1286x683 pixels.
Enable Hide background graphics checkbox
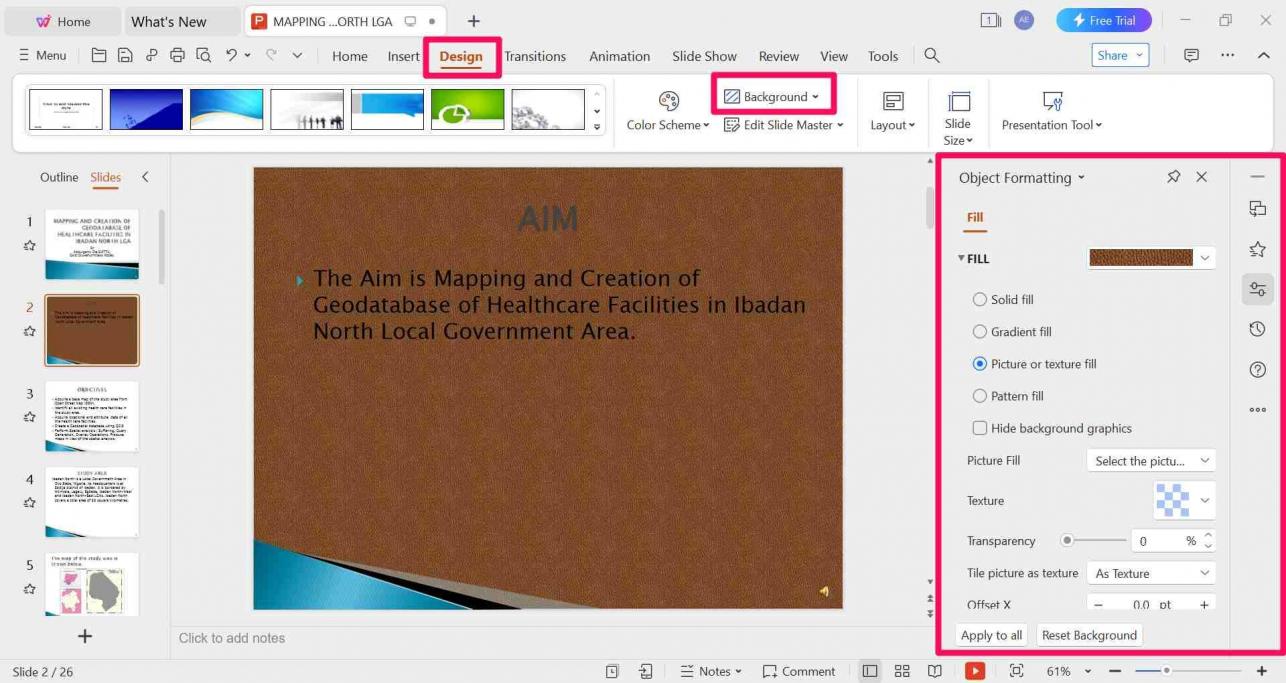[980, 428]
